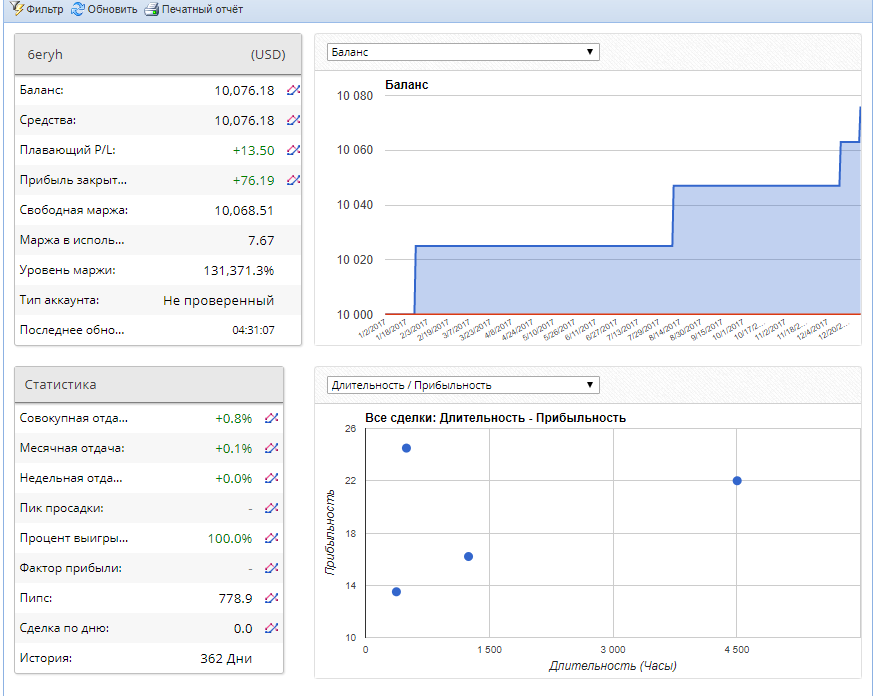873x696 pixels.
Task: Open the Баланс chart type dropdown
Action: pyautogui.click(x=463, y=52)
